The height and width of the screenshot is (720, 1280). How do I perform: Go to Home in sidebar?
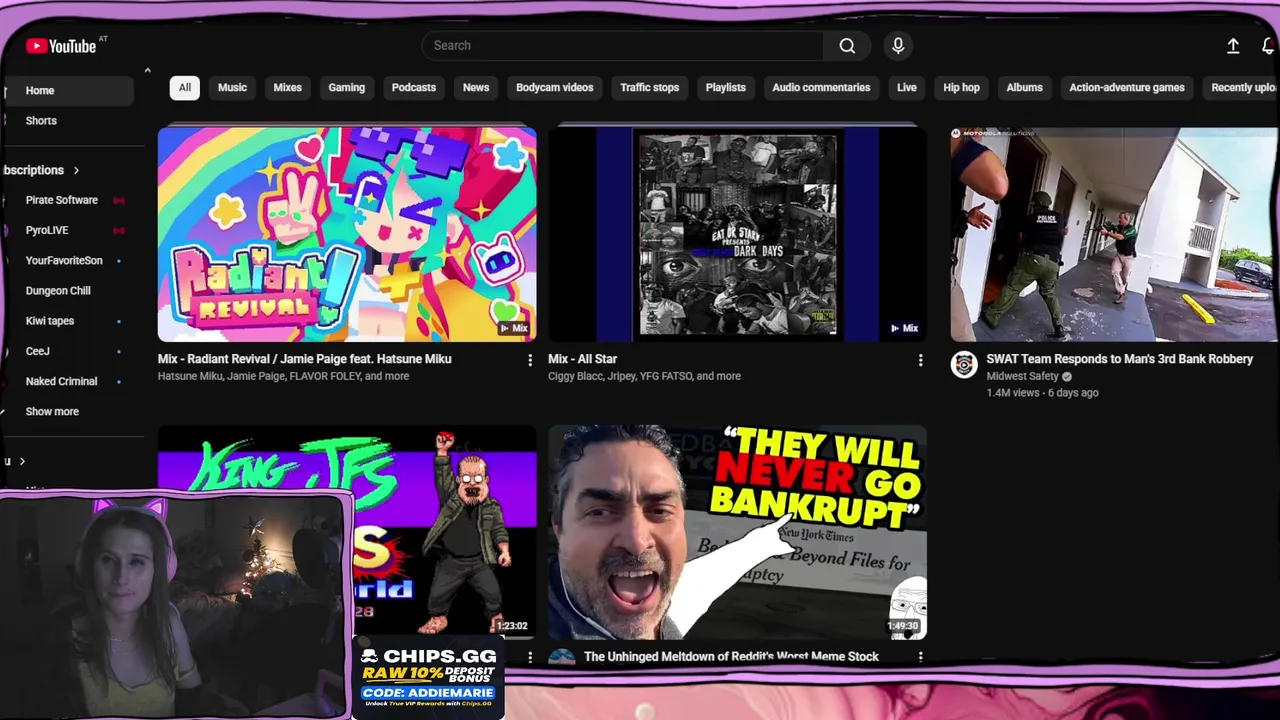tap(67, 90)
